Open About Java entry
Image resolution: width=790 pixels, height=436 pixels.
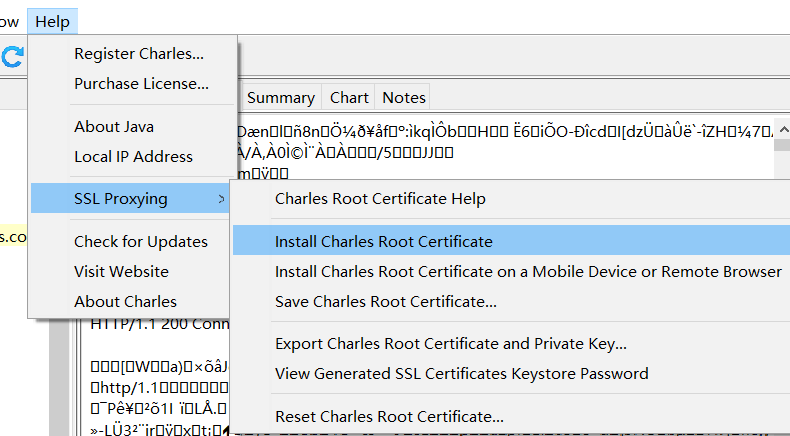tap(133, 127)
